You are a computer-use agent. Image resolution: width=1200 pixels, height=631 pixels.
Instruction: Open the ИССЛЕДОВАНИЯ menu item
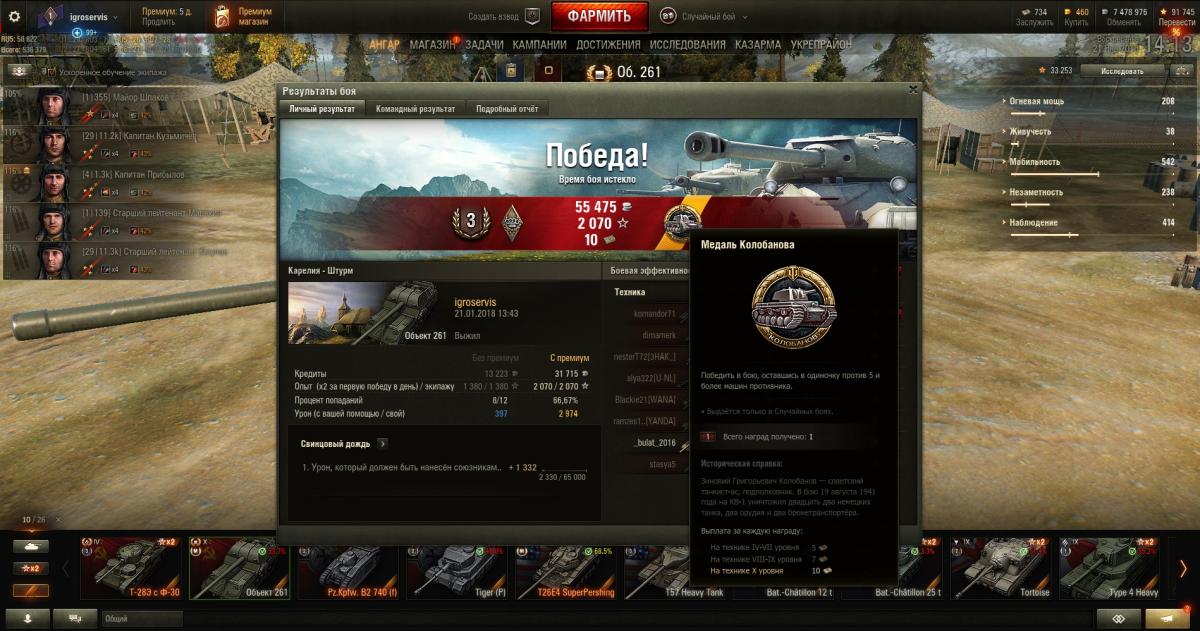pyautogui.click(x=688, y=45)
